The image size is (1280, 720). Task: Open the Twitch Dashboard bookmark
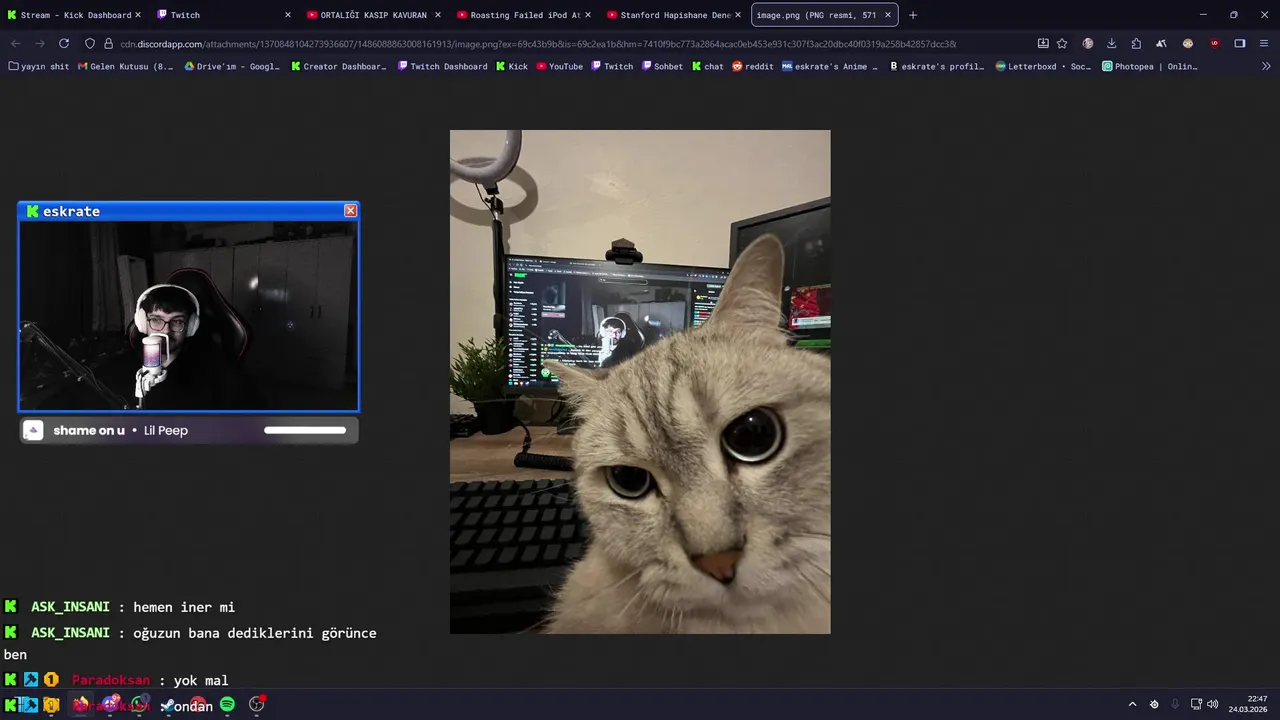tap(442, 66)
